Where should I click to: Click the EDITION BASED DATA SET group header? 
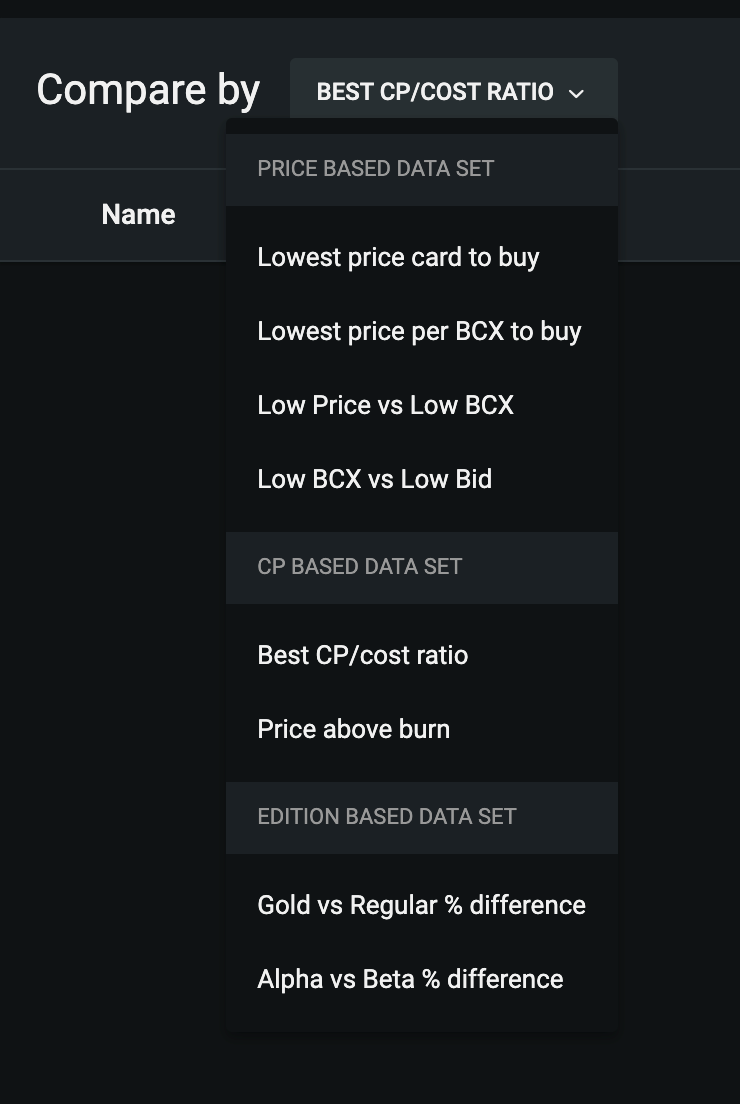[422, 817]
